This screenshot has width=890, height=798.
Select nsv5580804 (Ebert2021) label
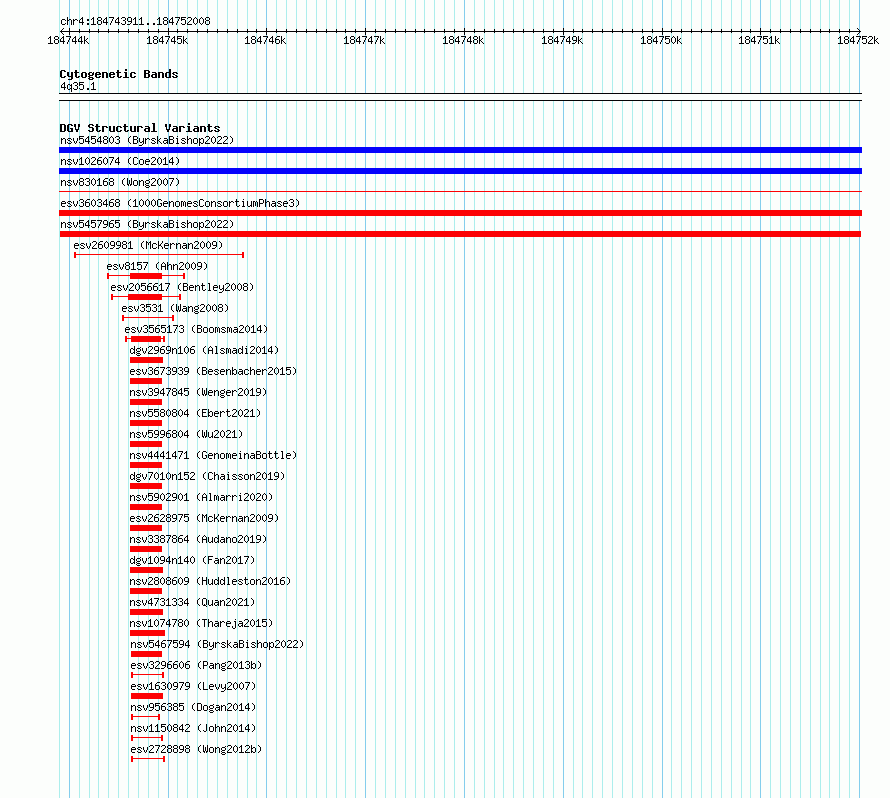coord(195,413)
